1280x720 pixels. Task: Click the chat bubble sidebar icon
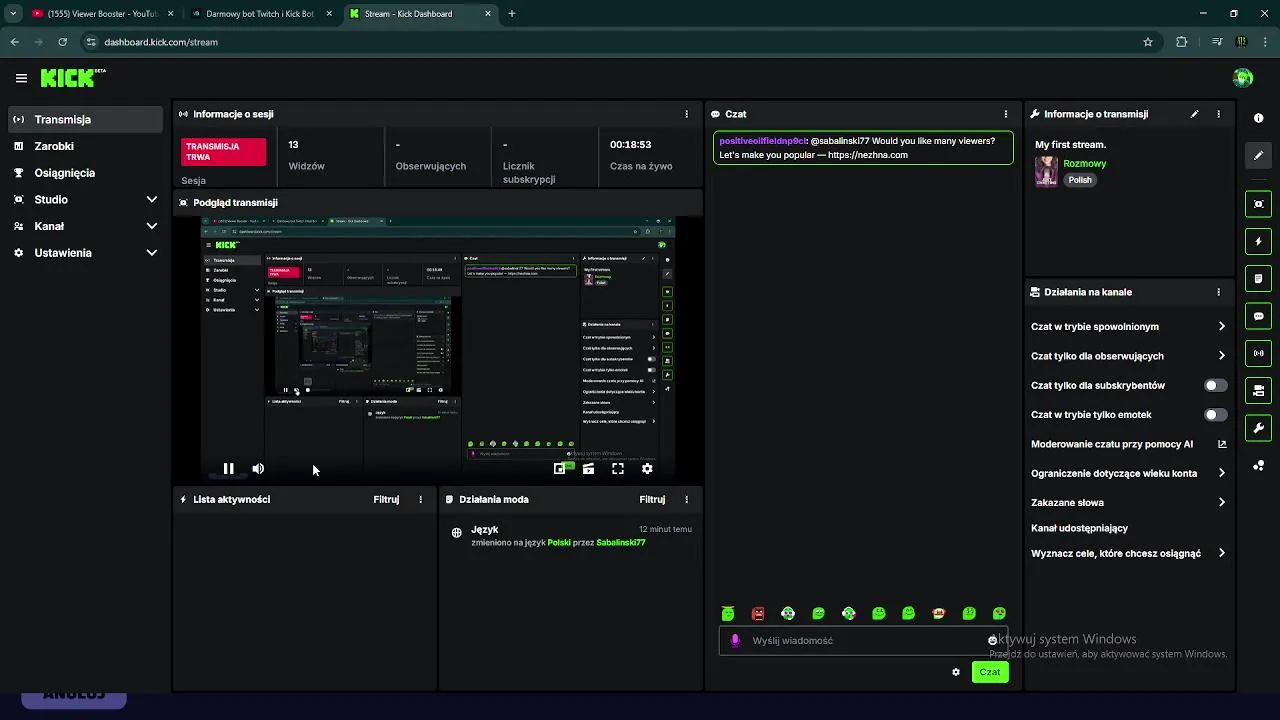click(1258, 316)
